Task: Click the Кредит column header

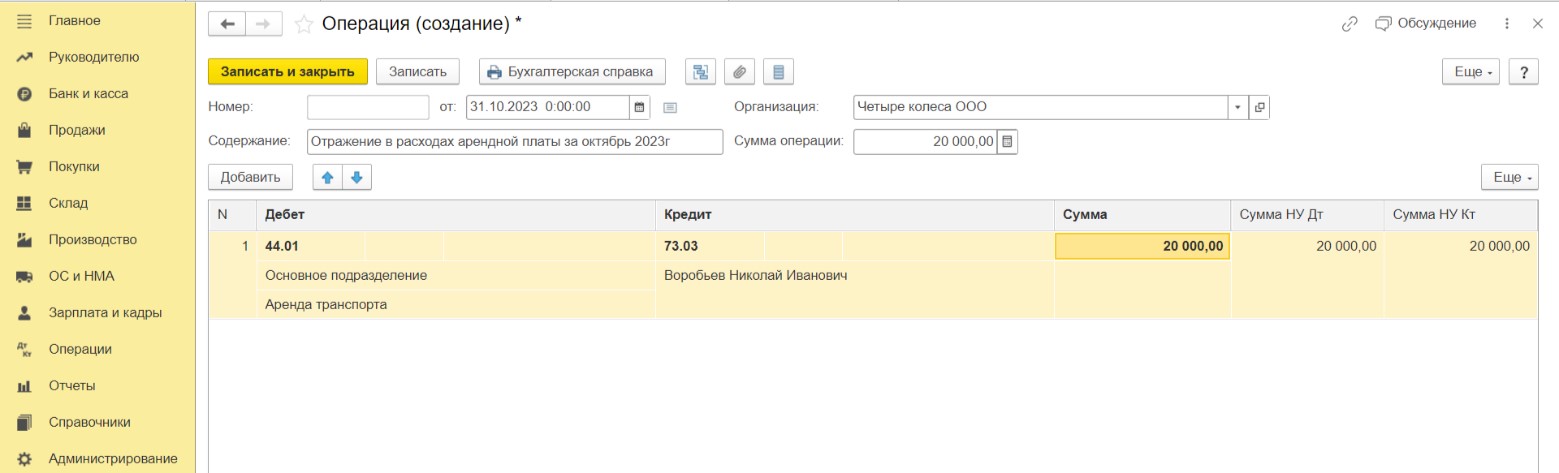Action: click(x=855, y=215)
